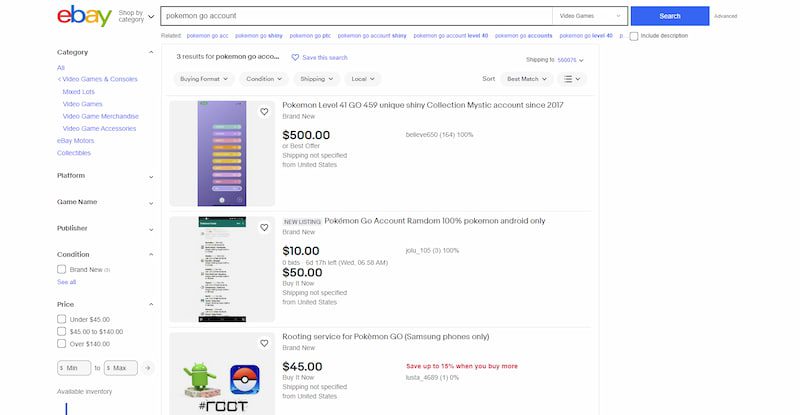Change the Shipping to location dropdown

(x=570, y=60)
